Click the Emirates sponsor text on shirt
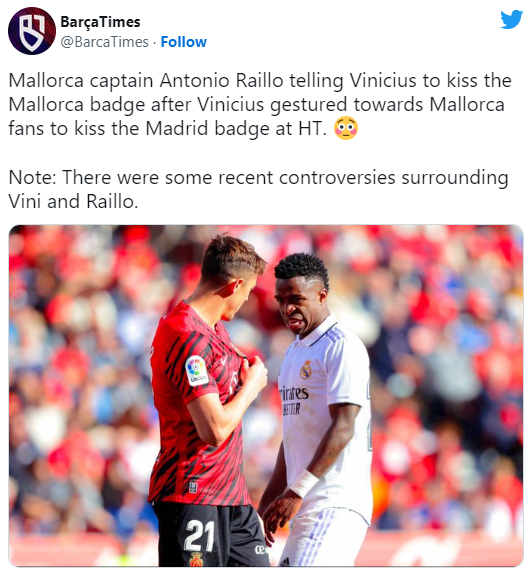The height and width of the screenshot is (570, 532). tap(295, 393)
